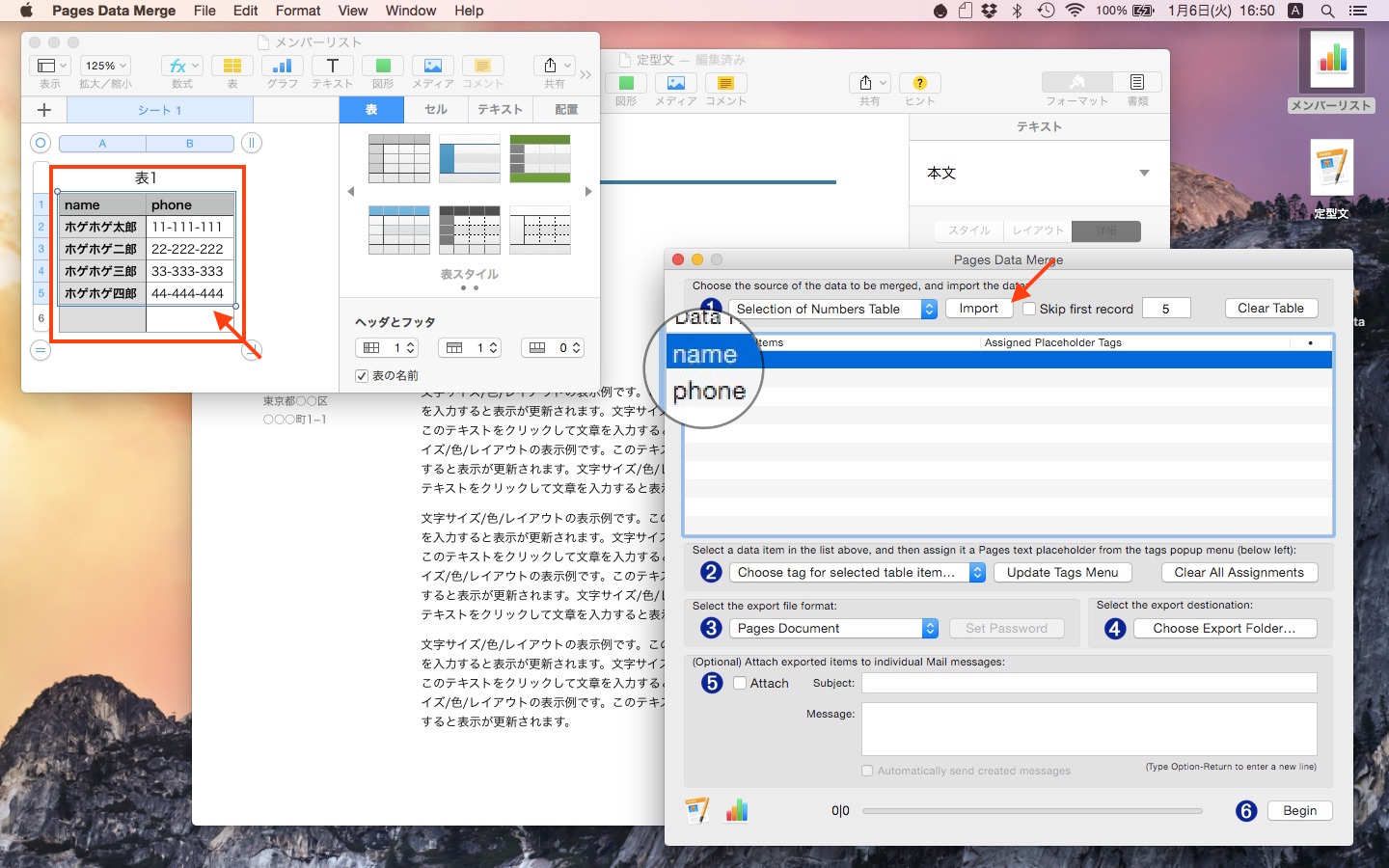
Task: Open the Choose tag for selected table item dropdown
Action: [x=858, y=572]
